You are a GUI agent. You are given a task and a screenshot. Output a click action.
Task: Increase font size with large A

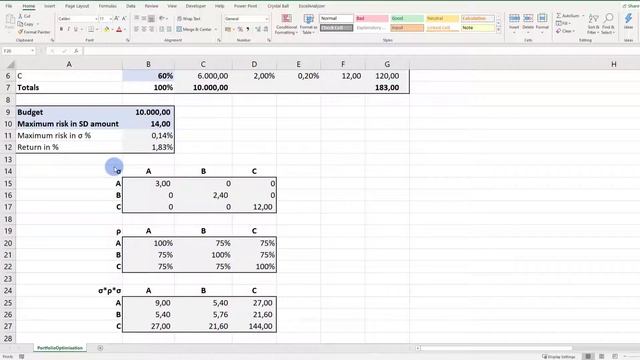117,19
